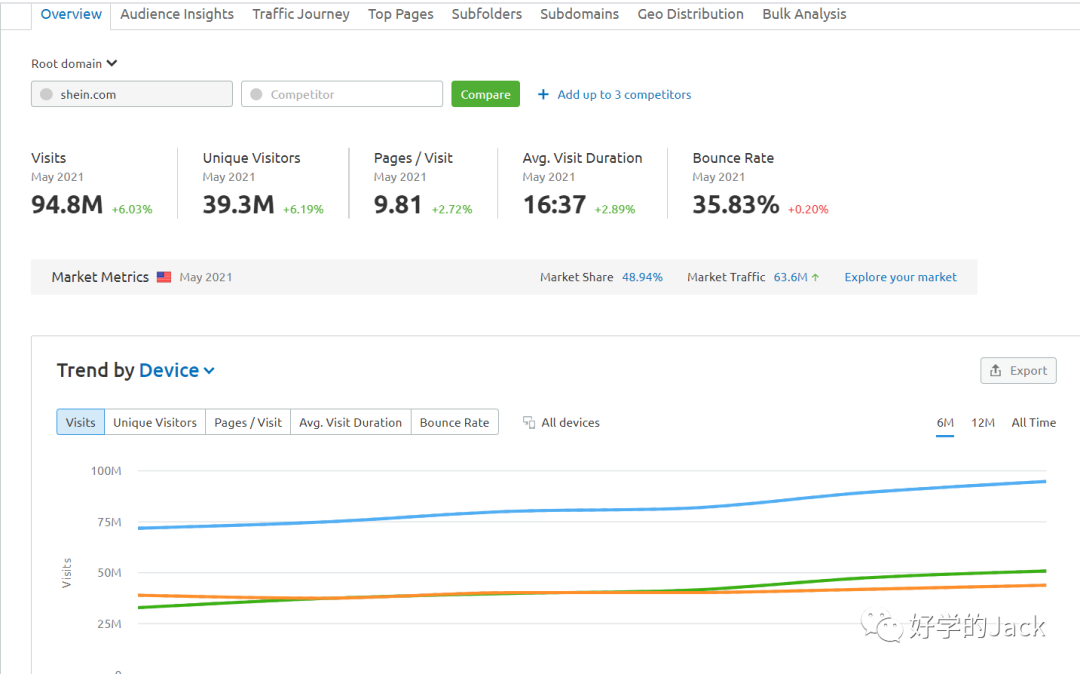Click the Market Metrics heading
The width and height of the screenshot is (1080, 674).
pos(100,277)
